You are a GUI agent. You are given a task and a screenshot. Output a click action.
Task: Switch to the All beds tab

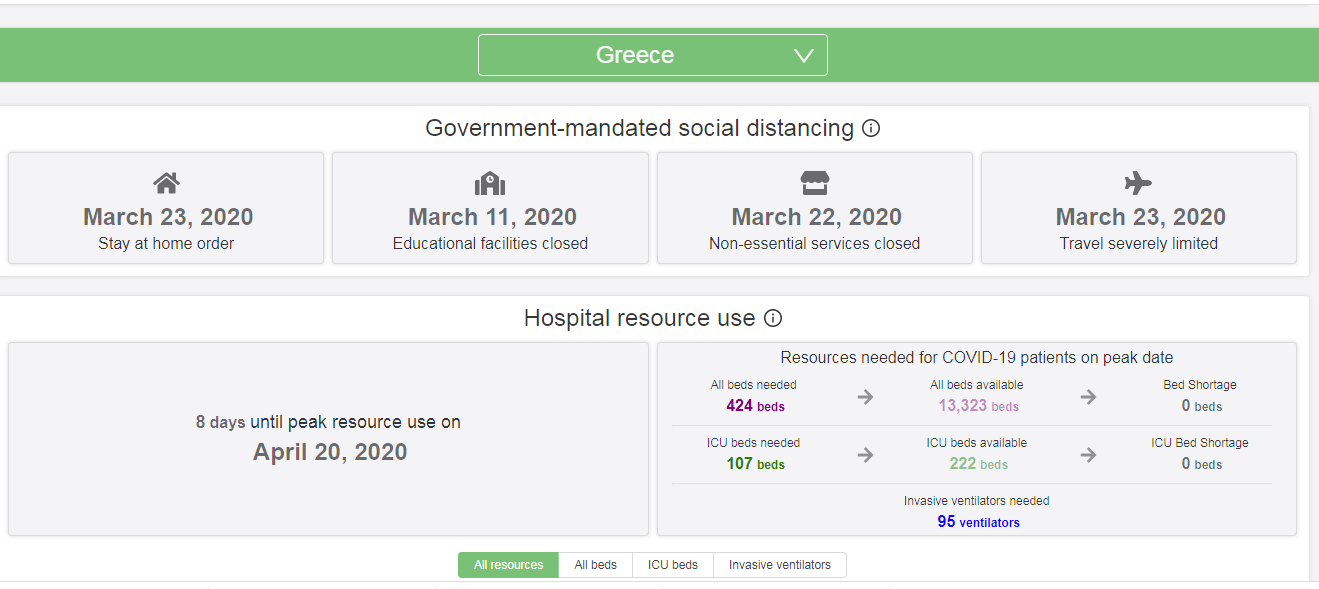(x=595, y=565)
